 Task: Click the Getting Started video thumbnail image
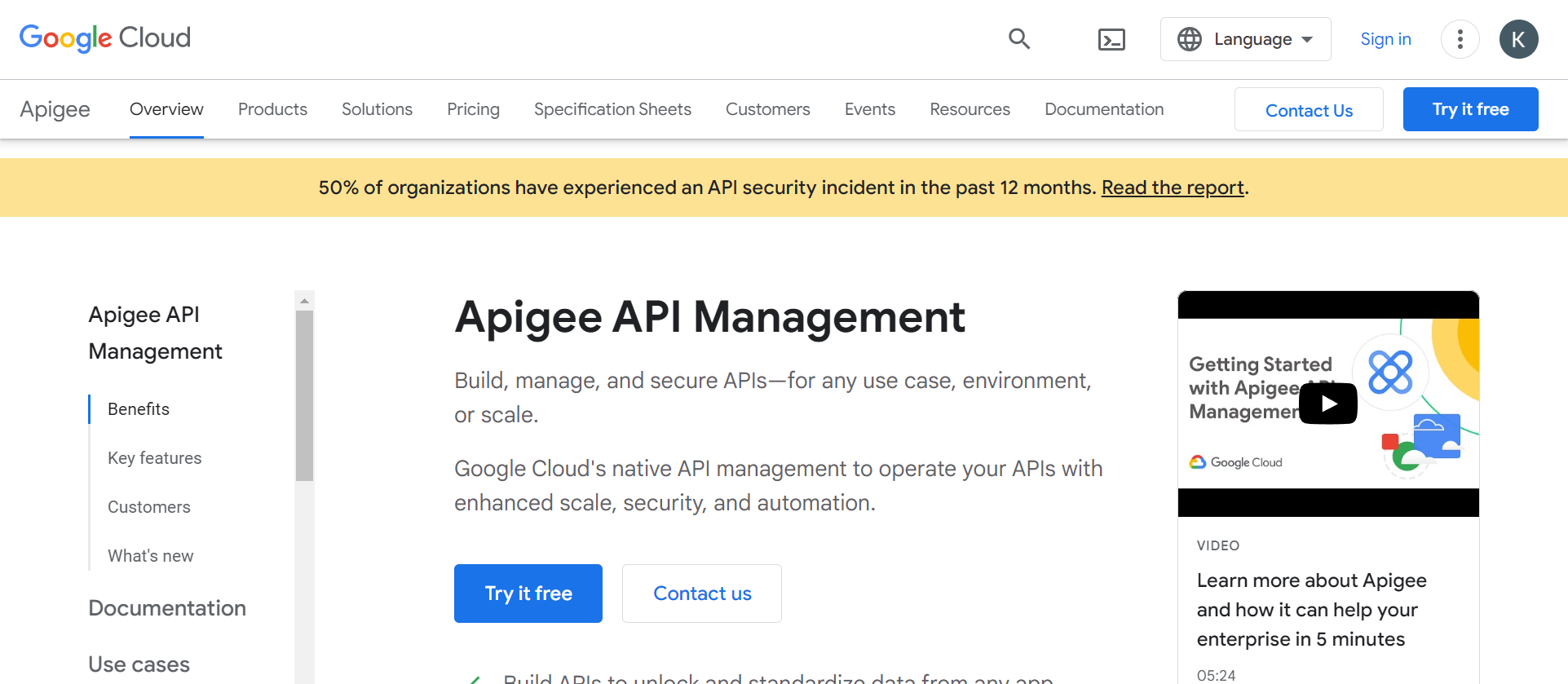[x=1328, y=404]
